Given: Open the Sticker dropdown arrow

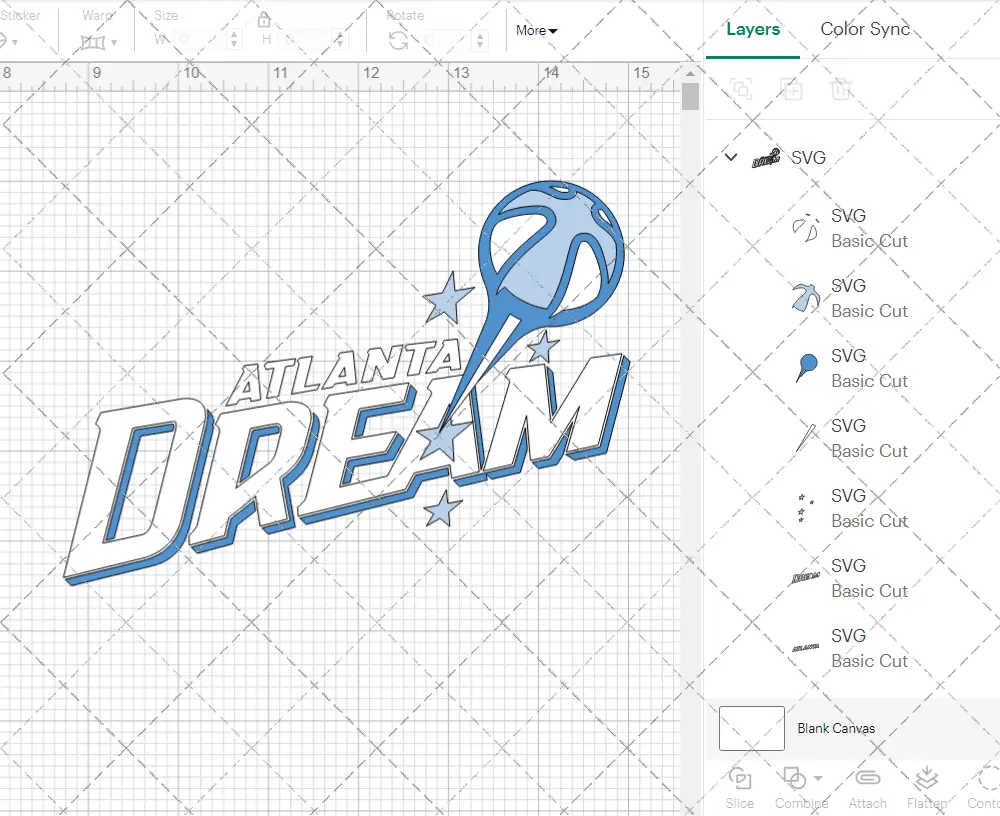Looking at the screenshot, I should 15,43.
